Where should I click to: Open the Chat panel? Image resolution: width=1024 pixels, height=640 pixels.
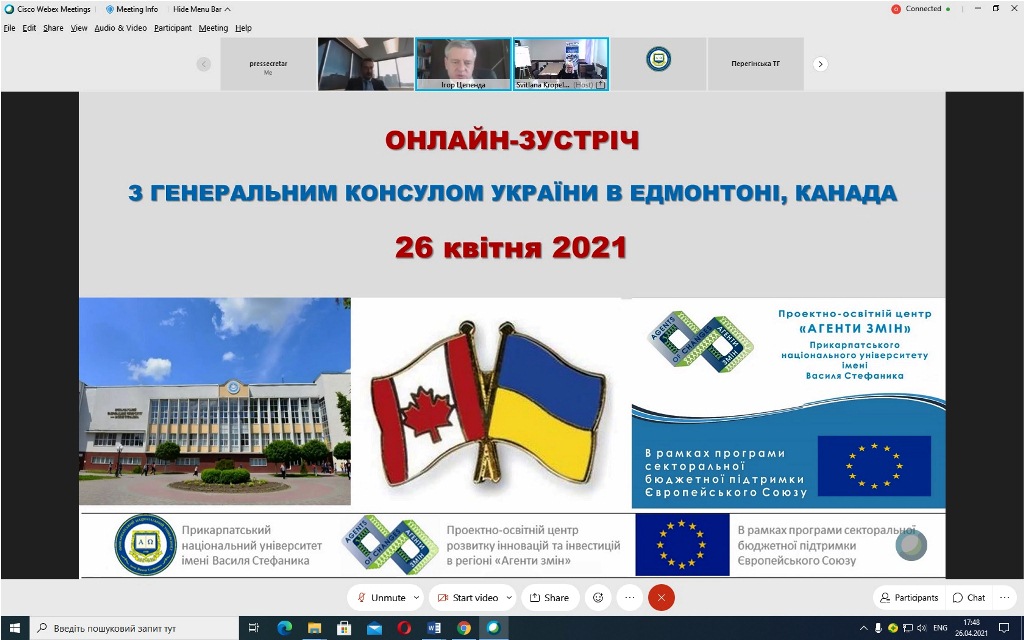click(x=969, y=597)
